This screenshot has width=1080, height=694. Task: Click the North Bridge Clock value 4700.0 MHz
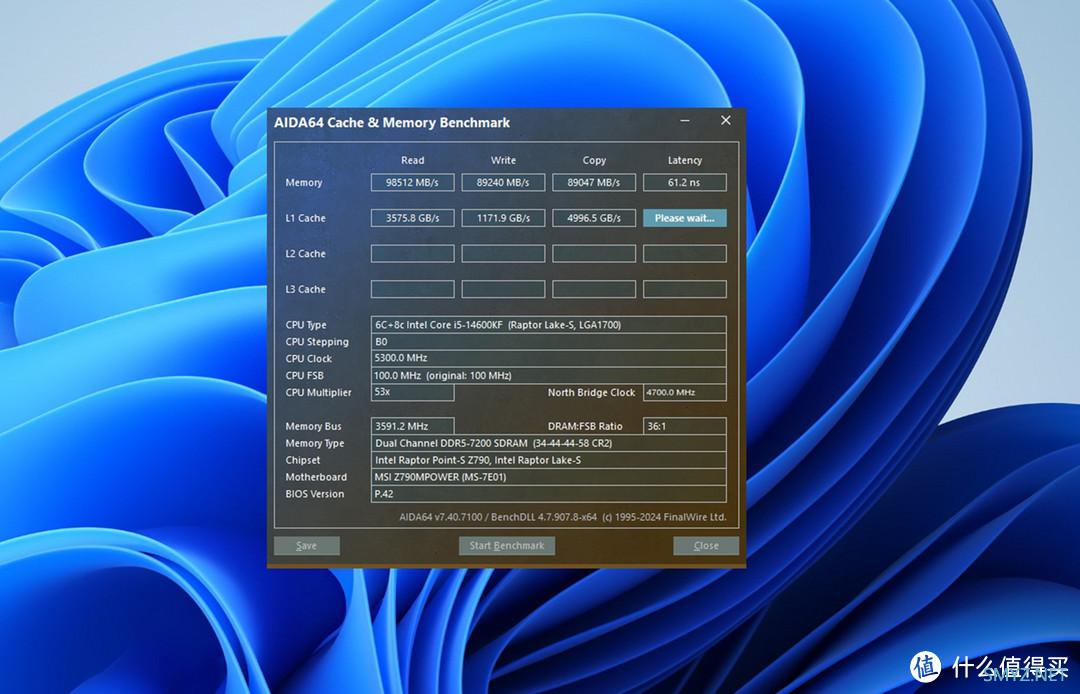[685, 392]
